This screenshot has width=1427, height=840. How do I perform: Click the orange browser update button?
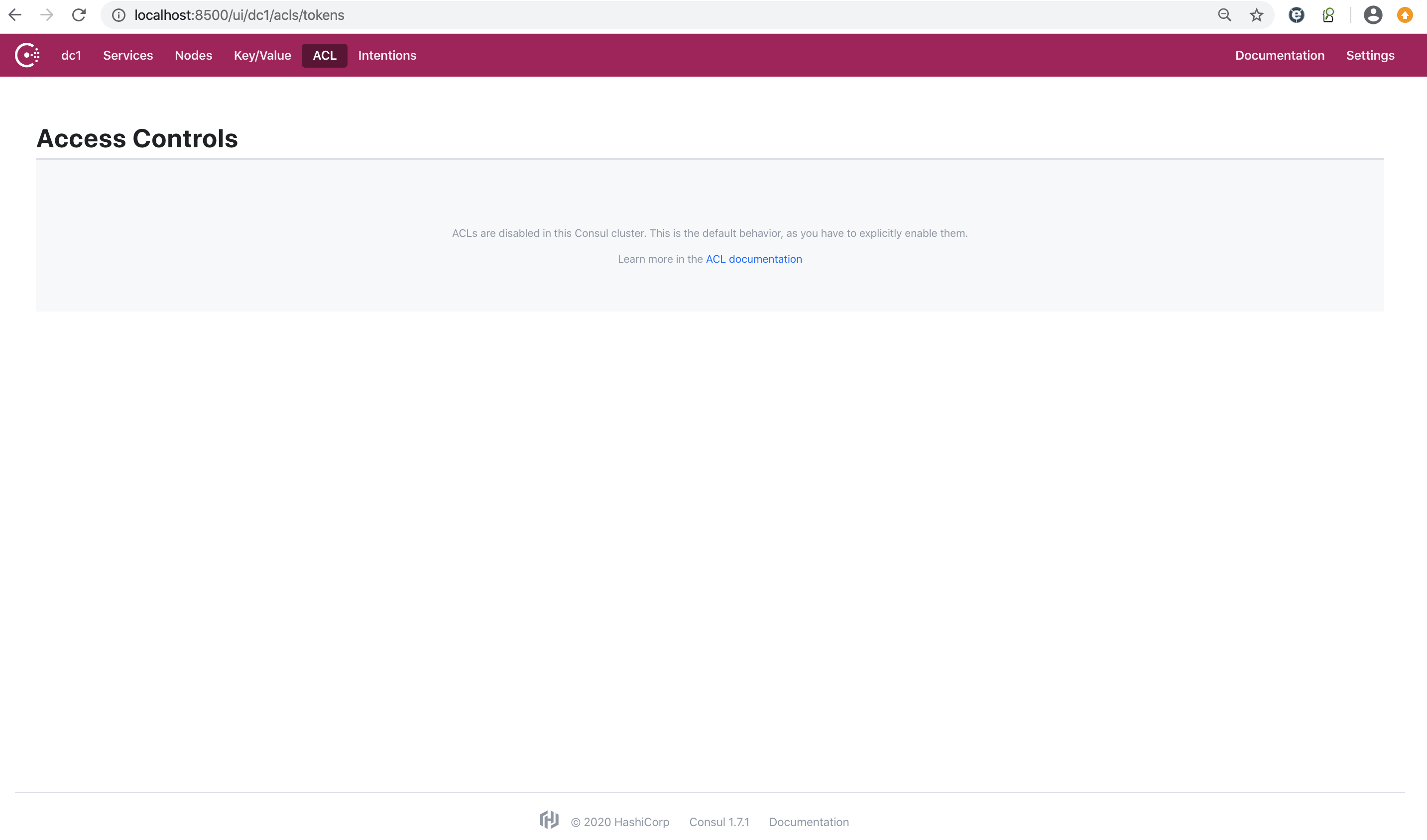(1405, 15)
